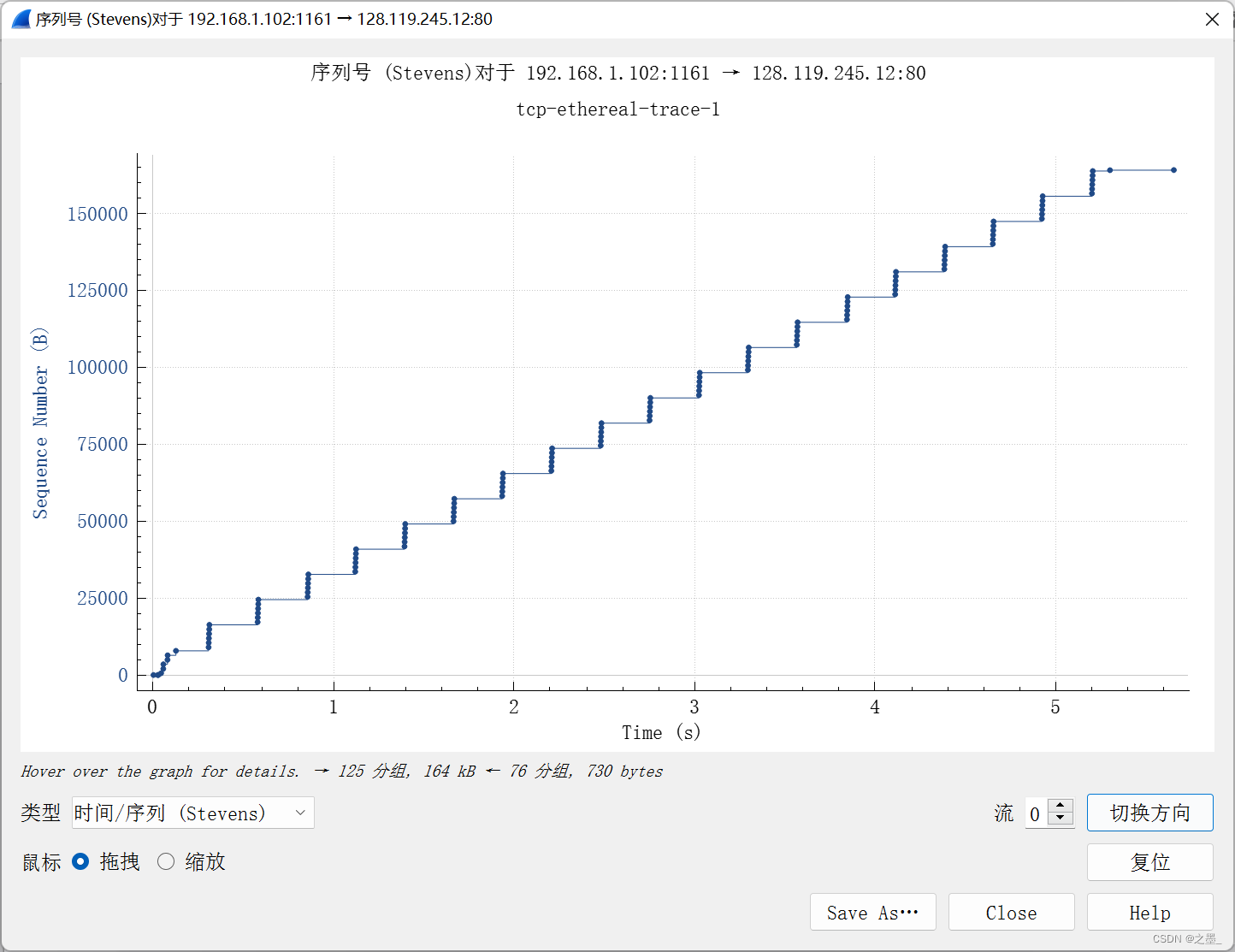This screenshot has width=1235, height=952.
Task: Click the Sequence Number (B) axis label
Action: (40, 423)
